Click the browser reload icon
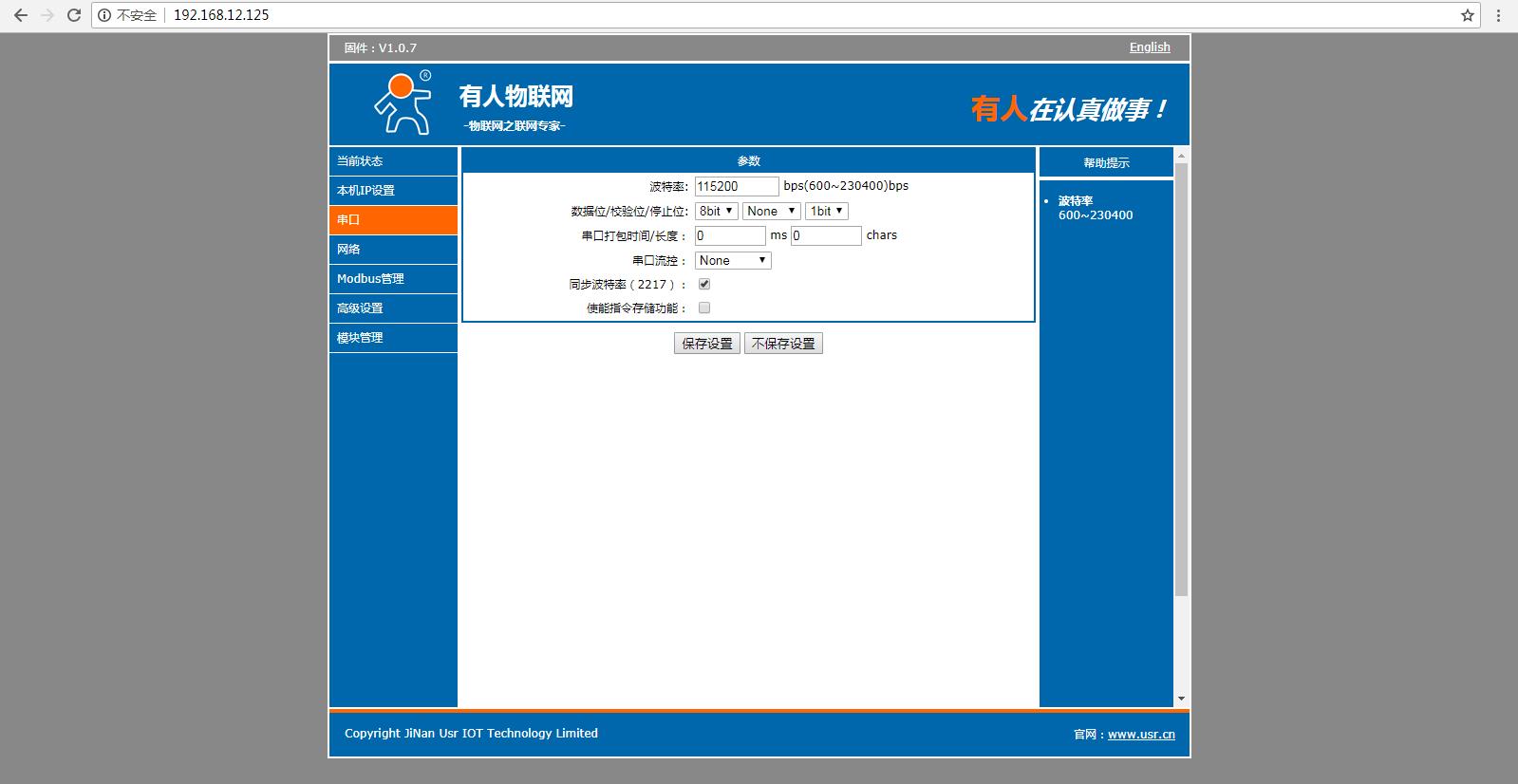1518x784 pixels. pos(73,15)
